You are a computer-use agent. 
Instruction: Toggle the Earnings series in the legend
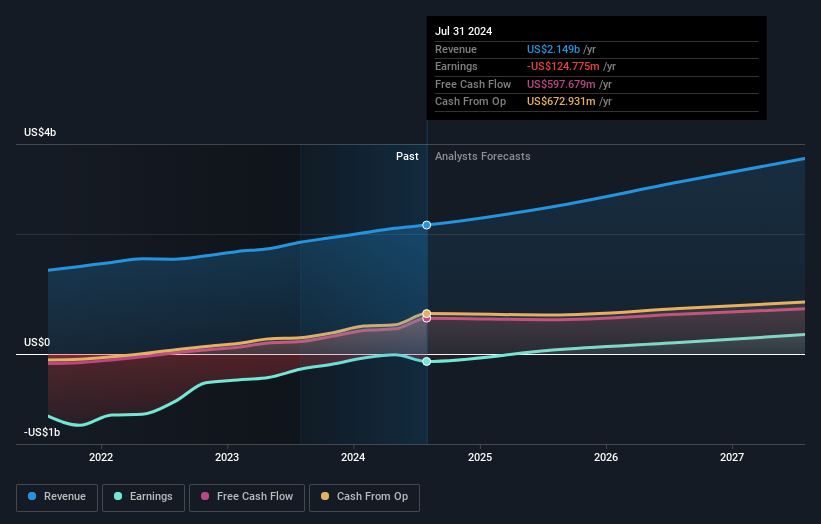tap(143, 497)
